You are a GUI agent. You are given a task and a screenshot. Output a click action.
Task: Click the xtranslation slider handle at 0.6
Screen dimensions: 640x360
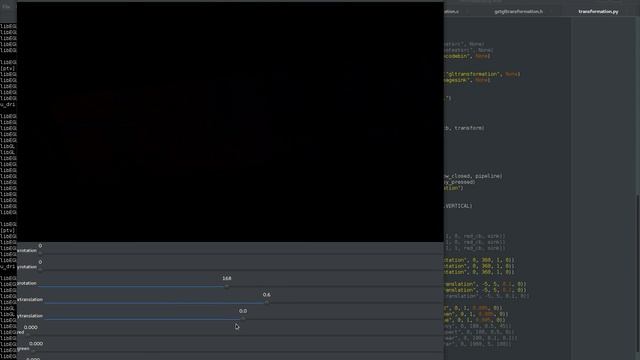(x=266, y=302)
